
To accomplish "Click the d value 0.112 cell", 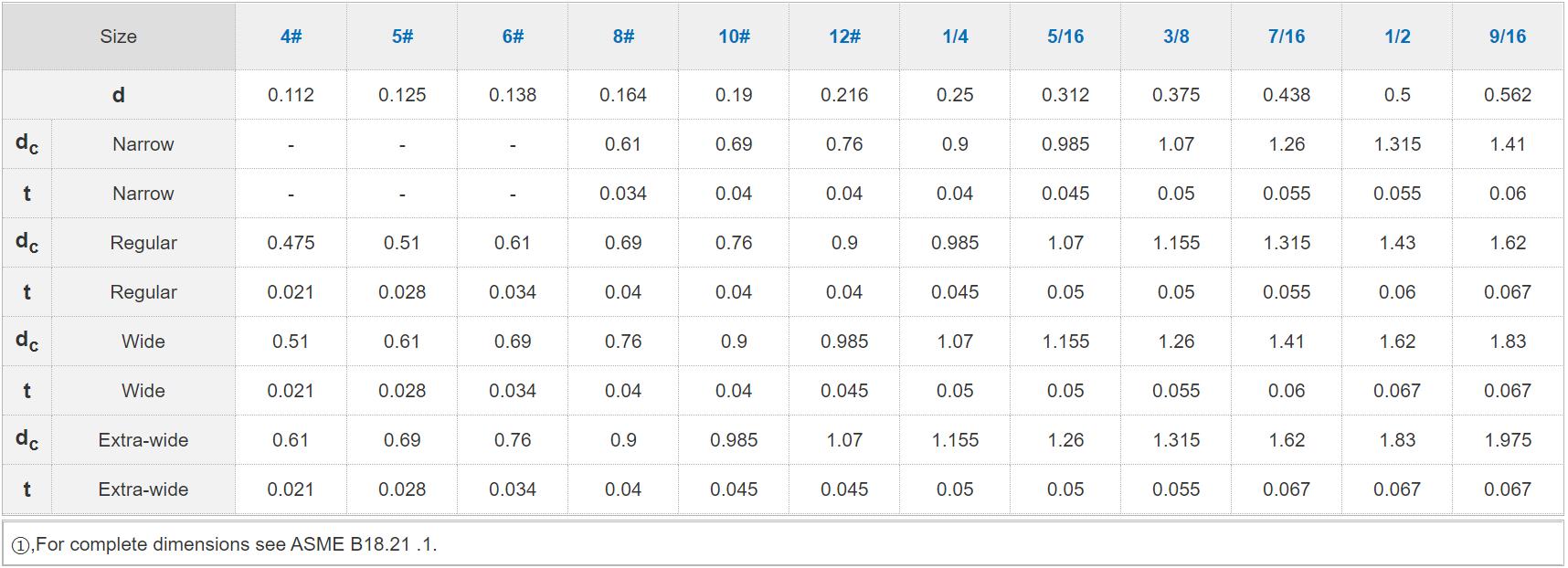I will pyautogui.click(x=291, y=95).
